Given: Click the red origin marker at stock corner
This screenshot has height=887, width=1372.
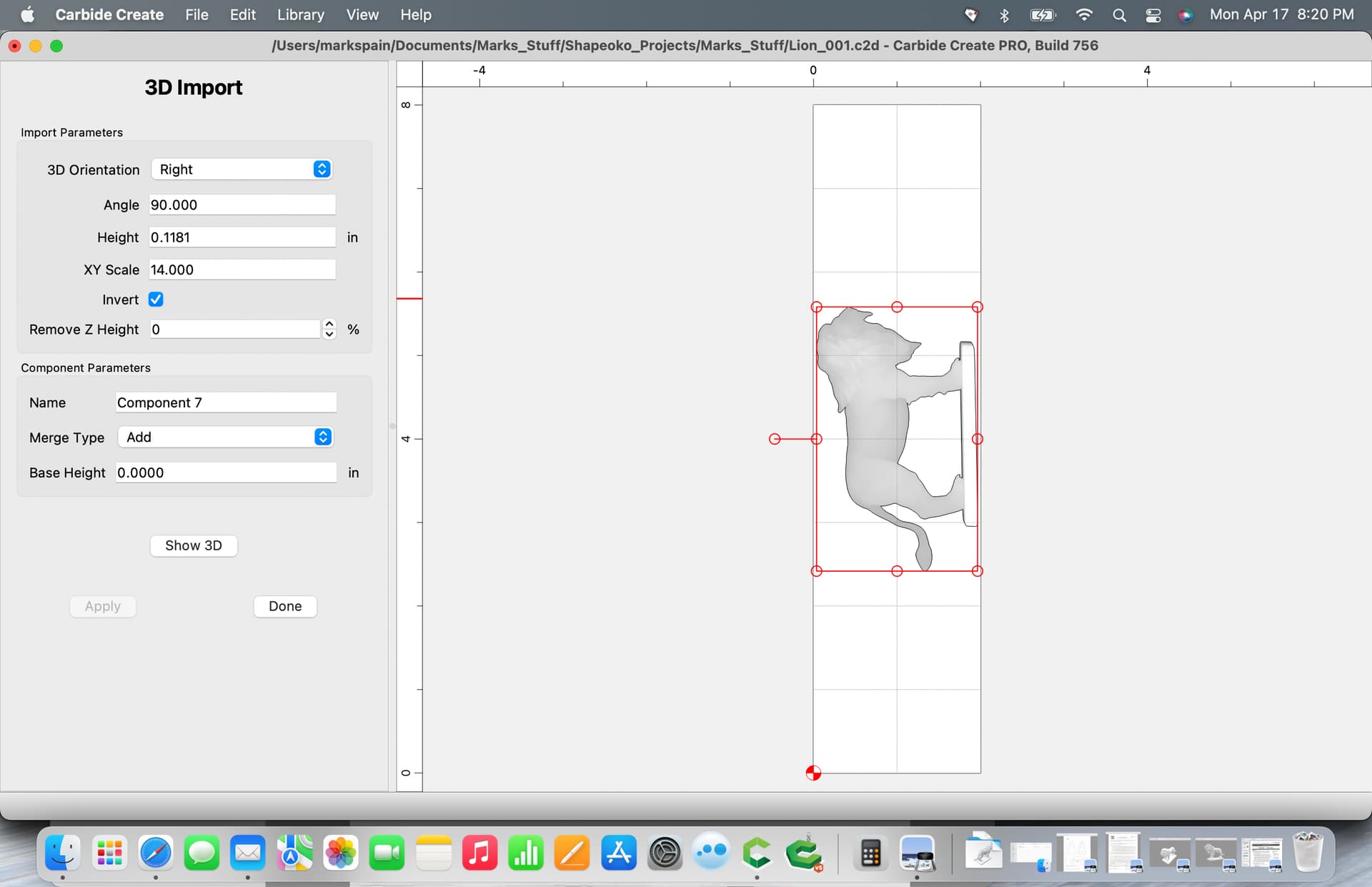Looking at the screenshot, I should coord(813,773).
